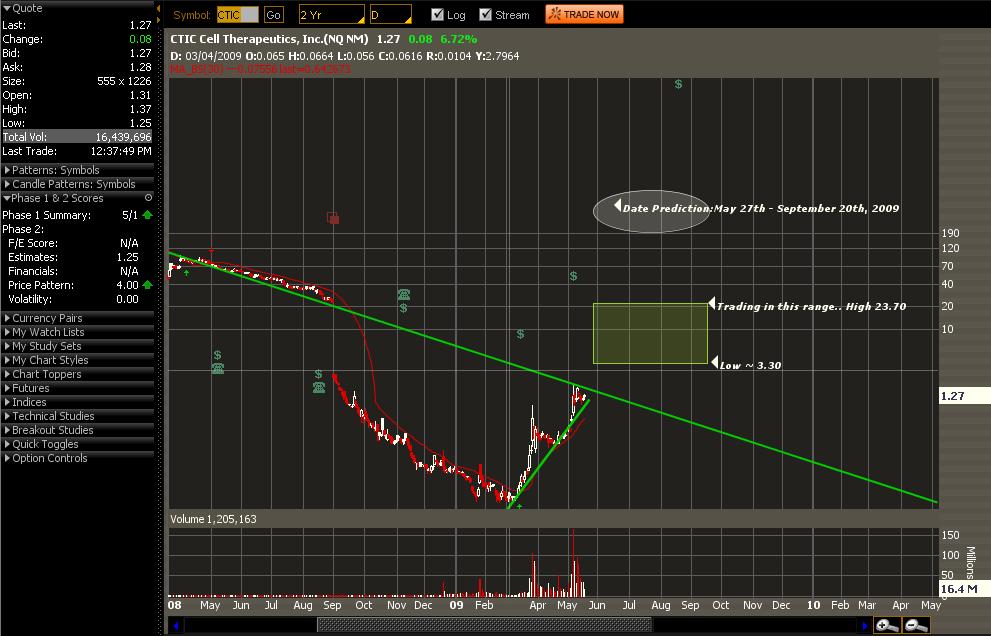Click the left scroll arrow below chart

[x=176, y=626]
